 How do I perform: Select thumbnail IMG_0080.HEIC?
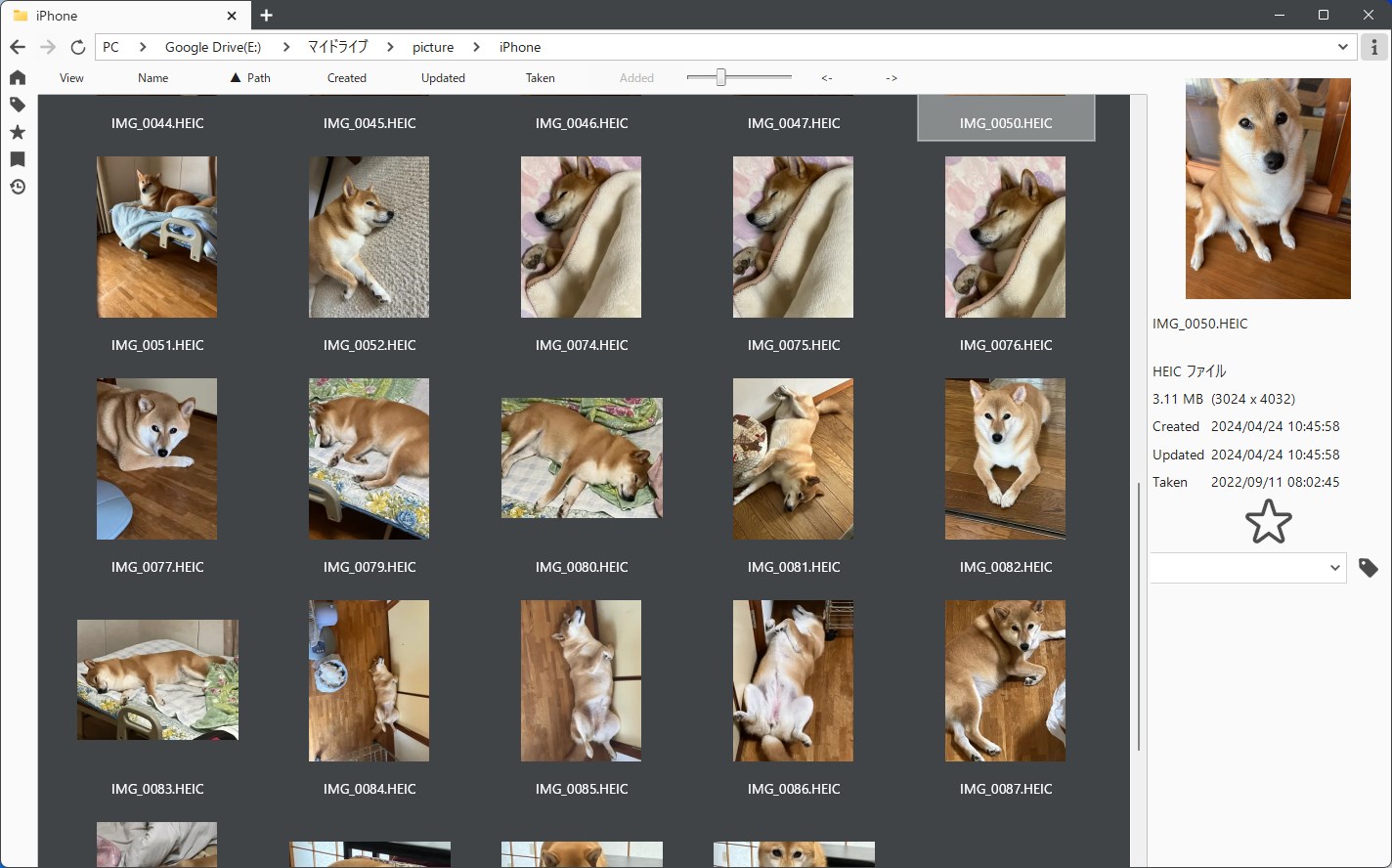tap(582, 458)
